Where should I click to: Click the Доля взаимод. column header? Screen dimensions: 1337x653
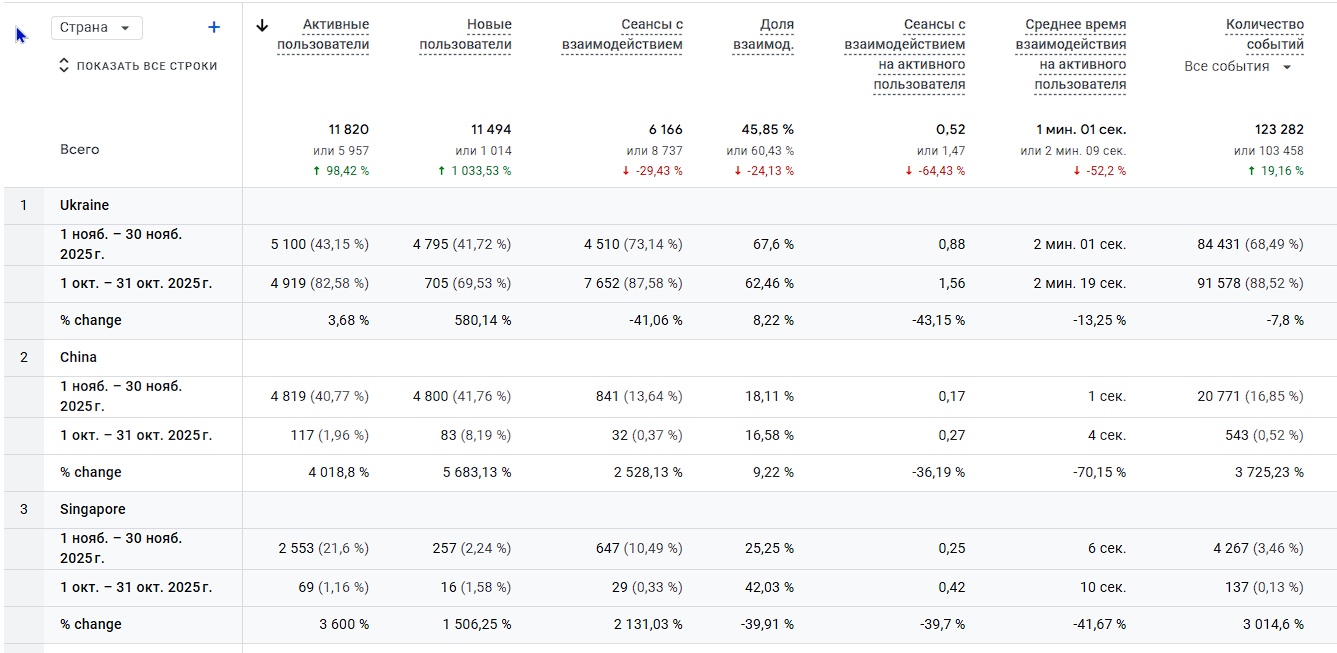[x=763, y=34]
